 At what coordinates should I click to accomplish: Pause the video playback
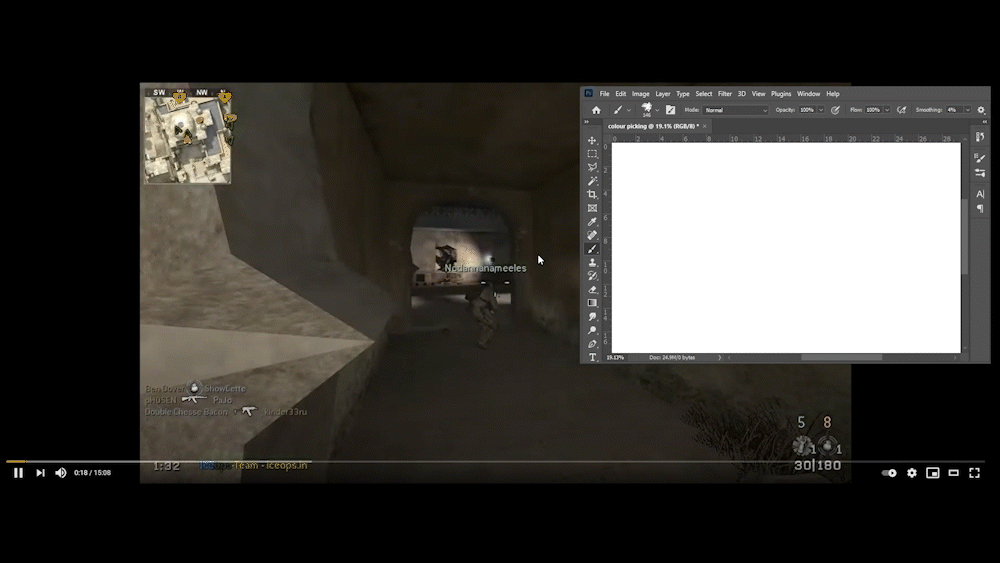(18, 473)
